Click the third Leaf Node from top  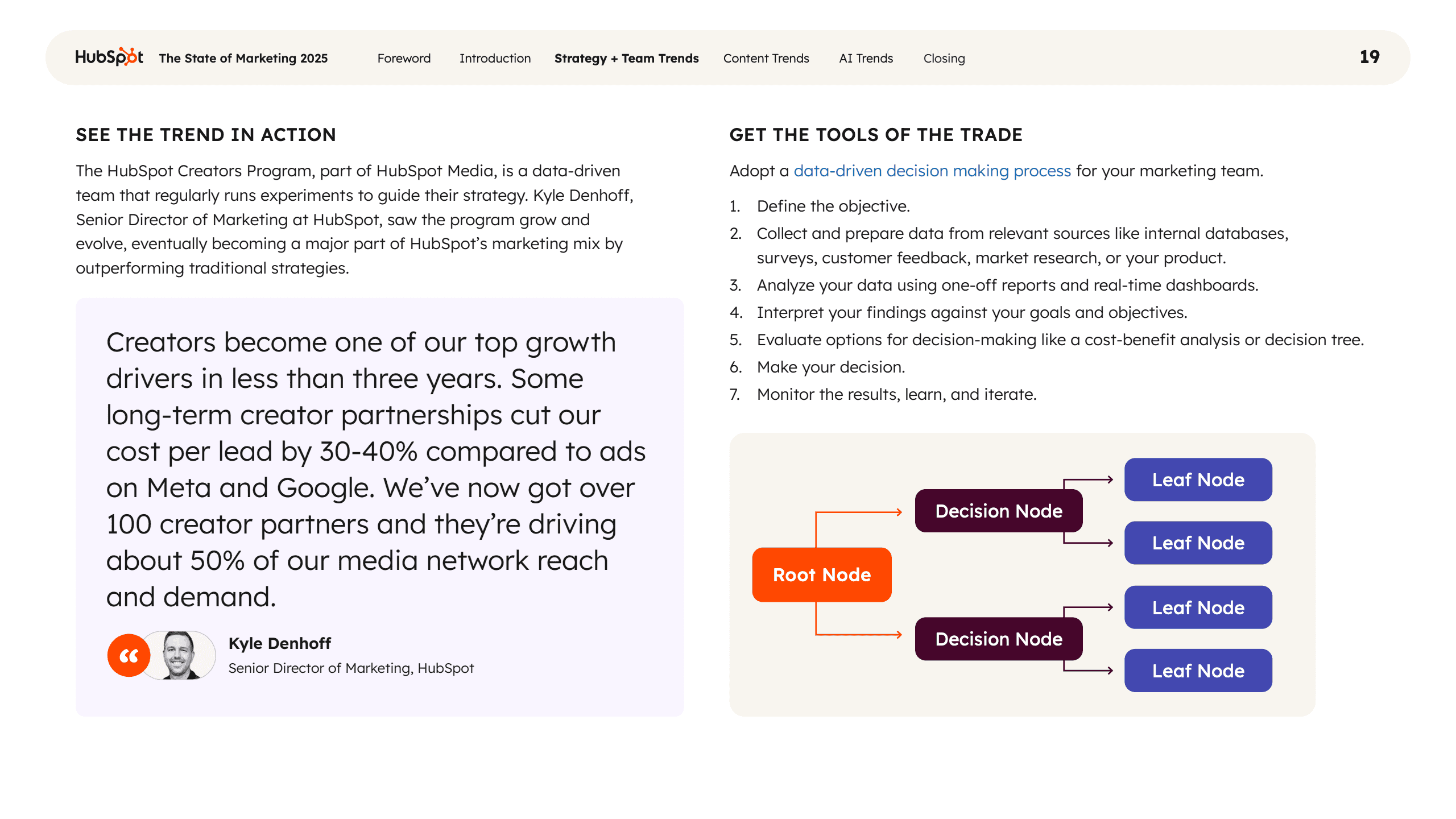click(1198, 607)
